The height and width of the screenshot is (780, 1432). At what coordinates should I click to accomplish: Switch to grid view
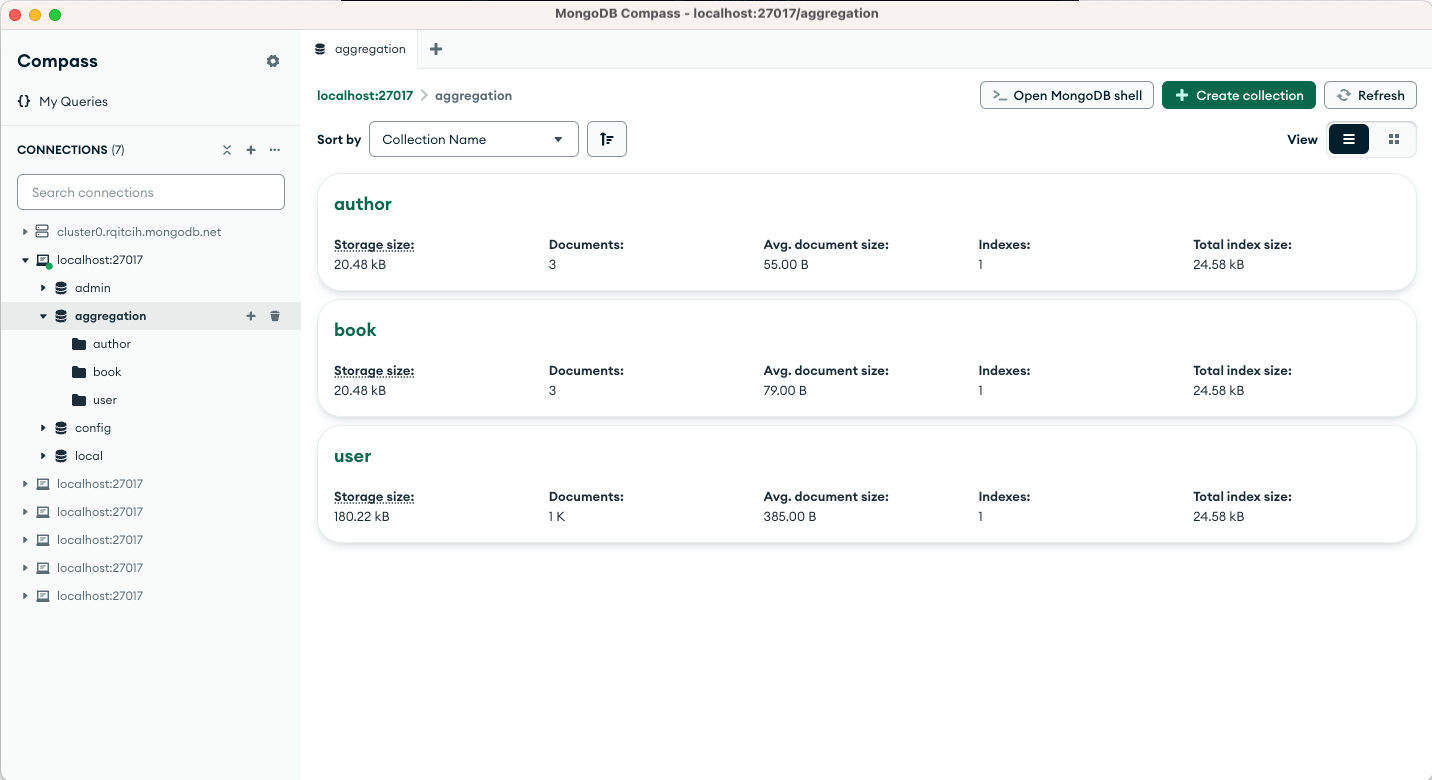point(1394,139)
